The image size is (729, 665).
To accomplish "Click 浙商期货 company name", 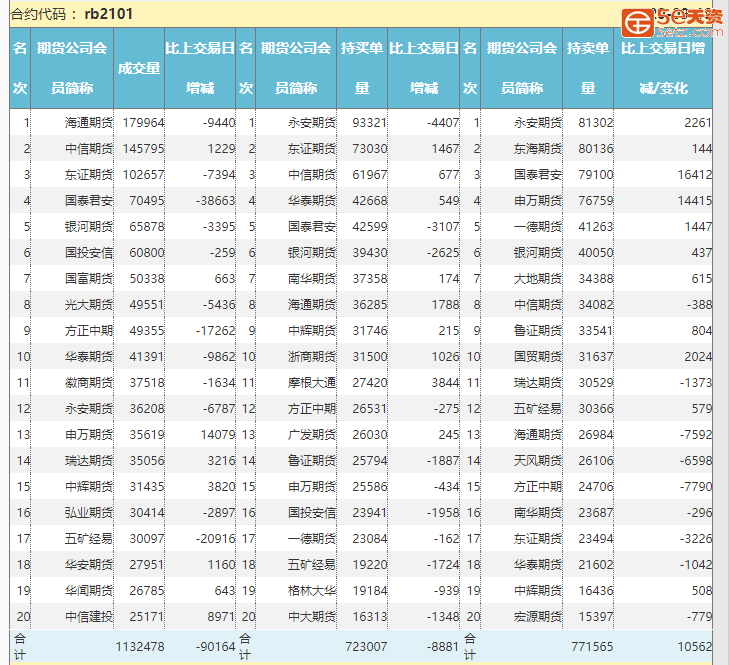I will [311, 357].
